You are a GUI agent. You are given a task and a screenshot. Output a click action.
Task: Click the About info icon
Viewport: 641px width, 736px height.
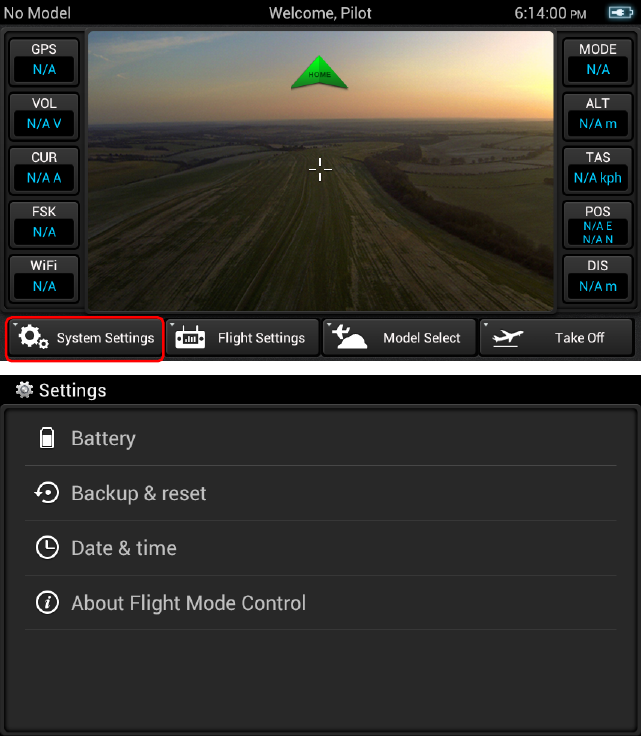pyautogui.click(x=47, y=602)
